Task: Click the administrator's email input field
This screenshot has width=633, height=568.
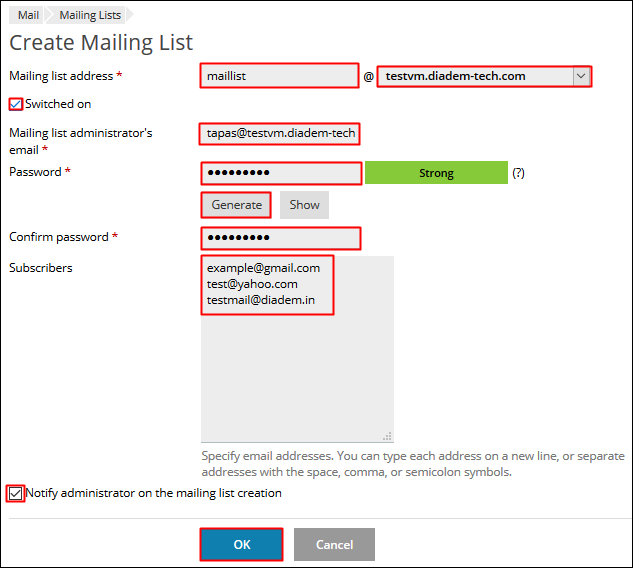Action: pos(279,134)
